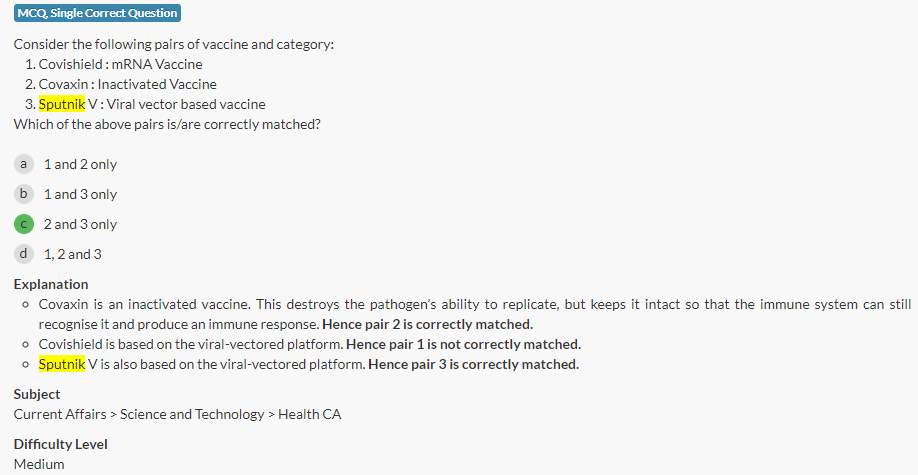
Task: Click the Medium difficulty value
Action: (x=39, y=464)
